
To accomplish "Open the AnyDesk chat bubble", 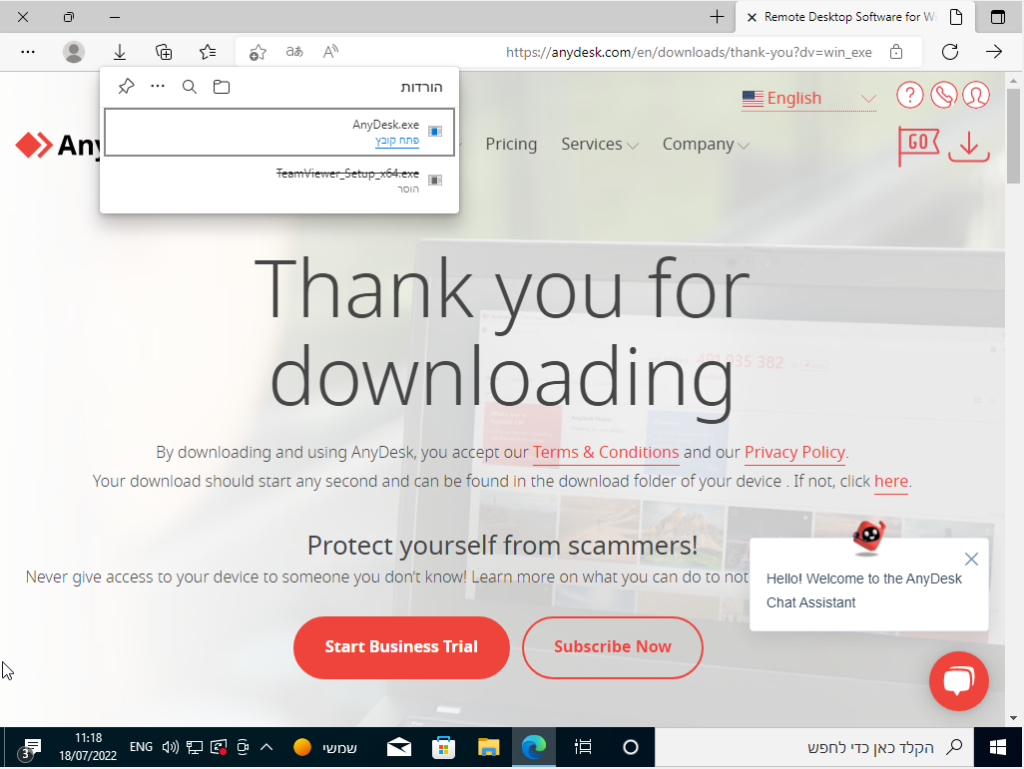I will pyautogui.click(x=959, y=681).
